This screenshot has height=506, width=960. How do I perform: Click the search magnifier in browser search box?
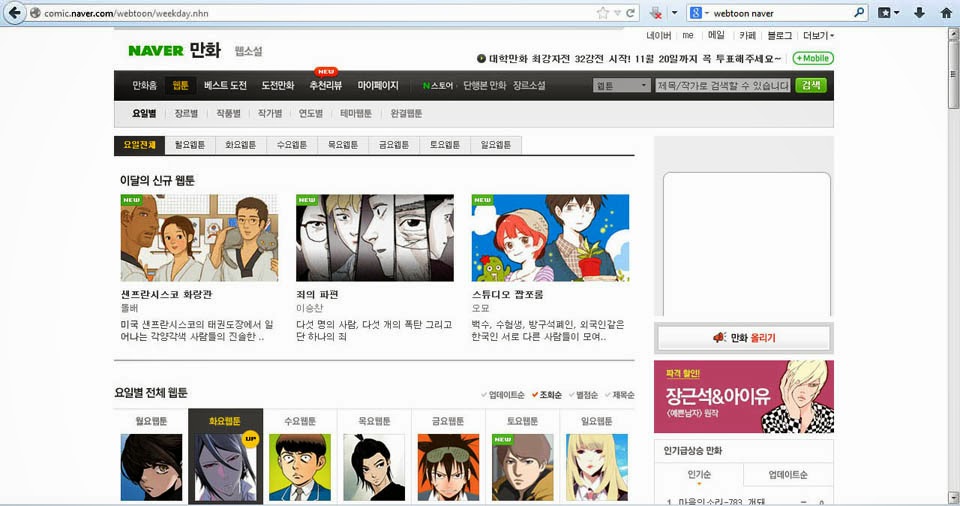858,12
